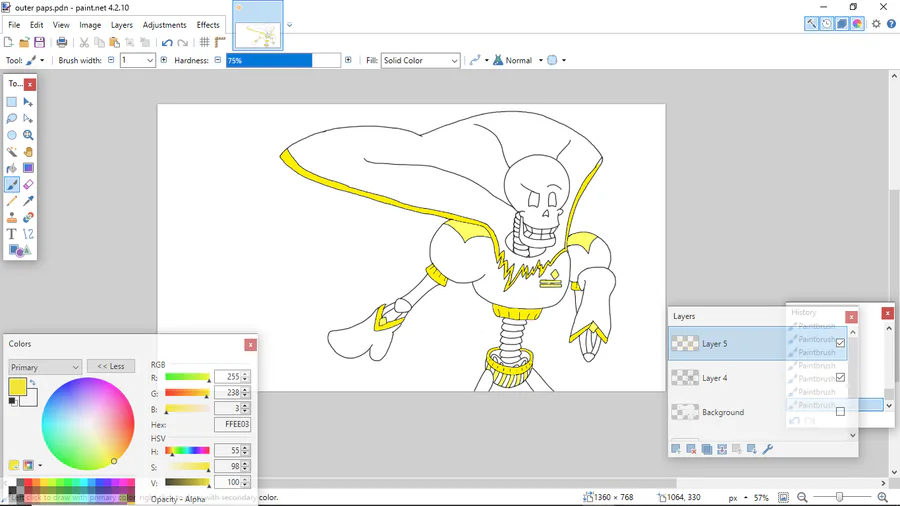900x506 pixels.
Task: Toggle History window button at top right
Action: click(x=827, y=24)
